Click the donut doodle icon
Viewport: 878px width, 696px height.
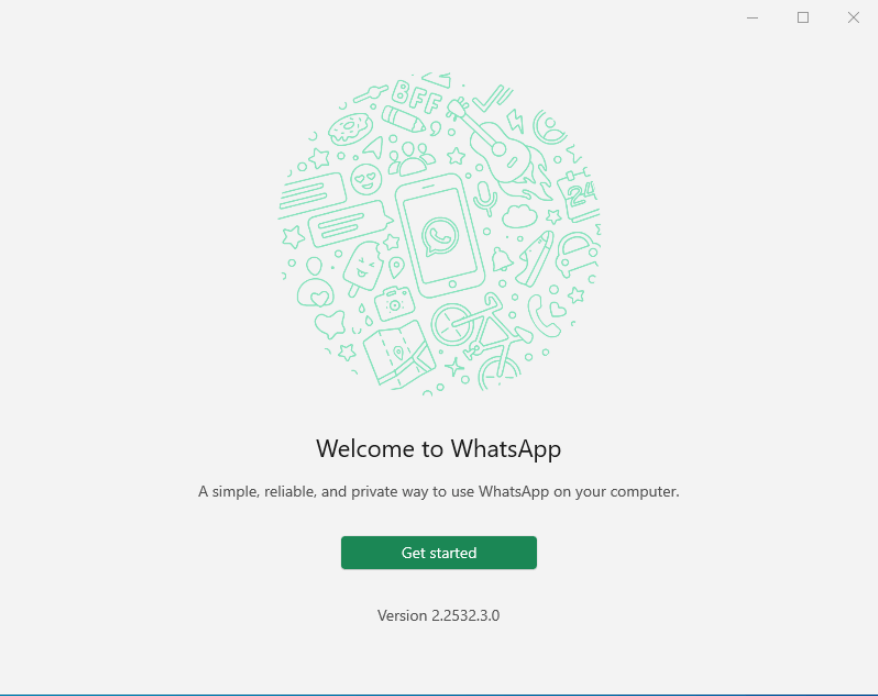(350, 129)
